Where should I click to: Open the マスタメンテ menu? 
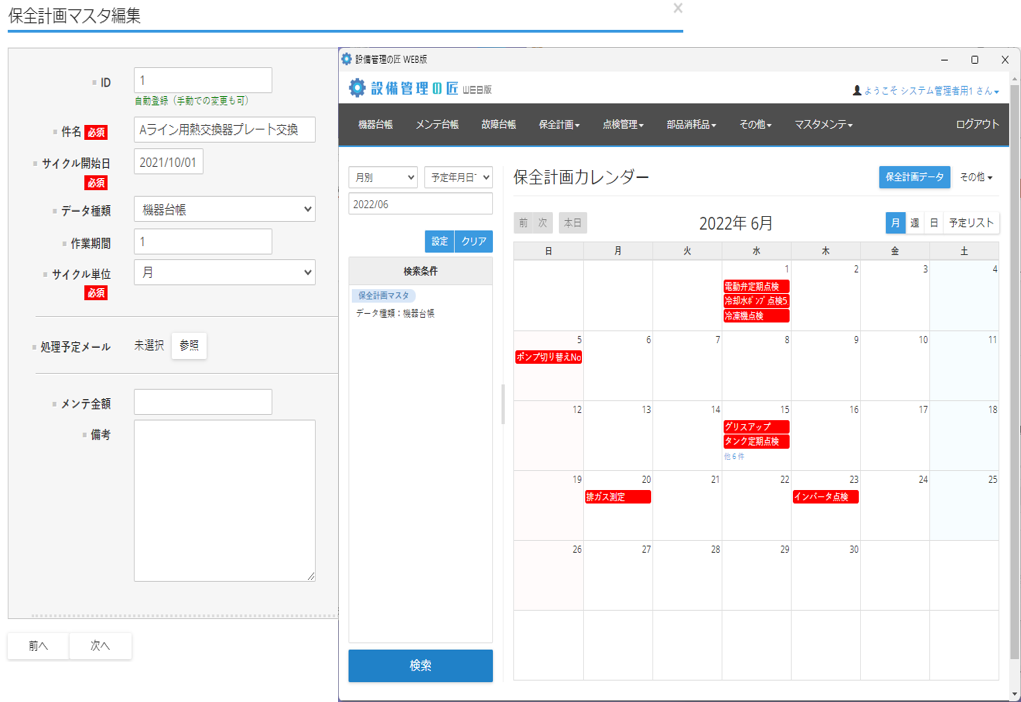coord(823,125)
